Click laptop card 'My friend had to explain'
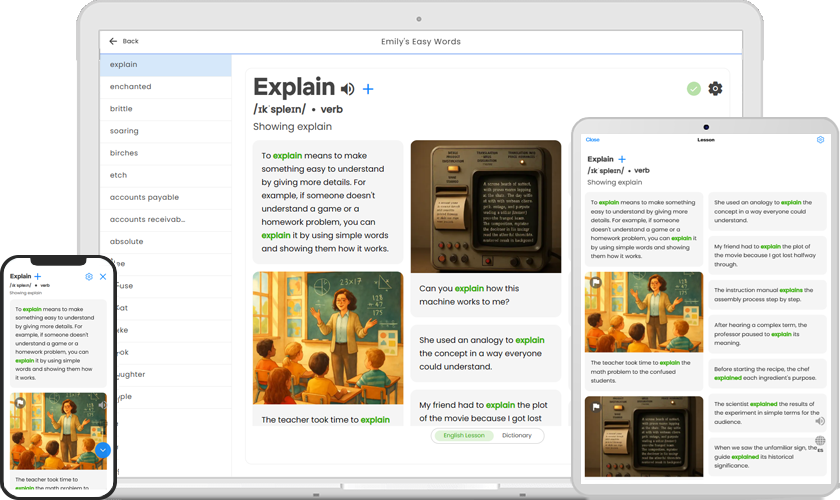Image resolution: width=840 pixels, height=500 pixels. [486, 408]
